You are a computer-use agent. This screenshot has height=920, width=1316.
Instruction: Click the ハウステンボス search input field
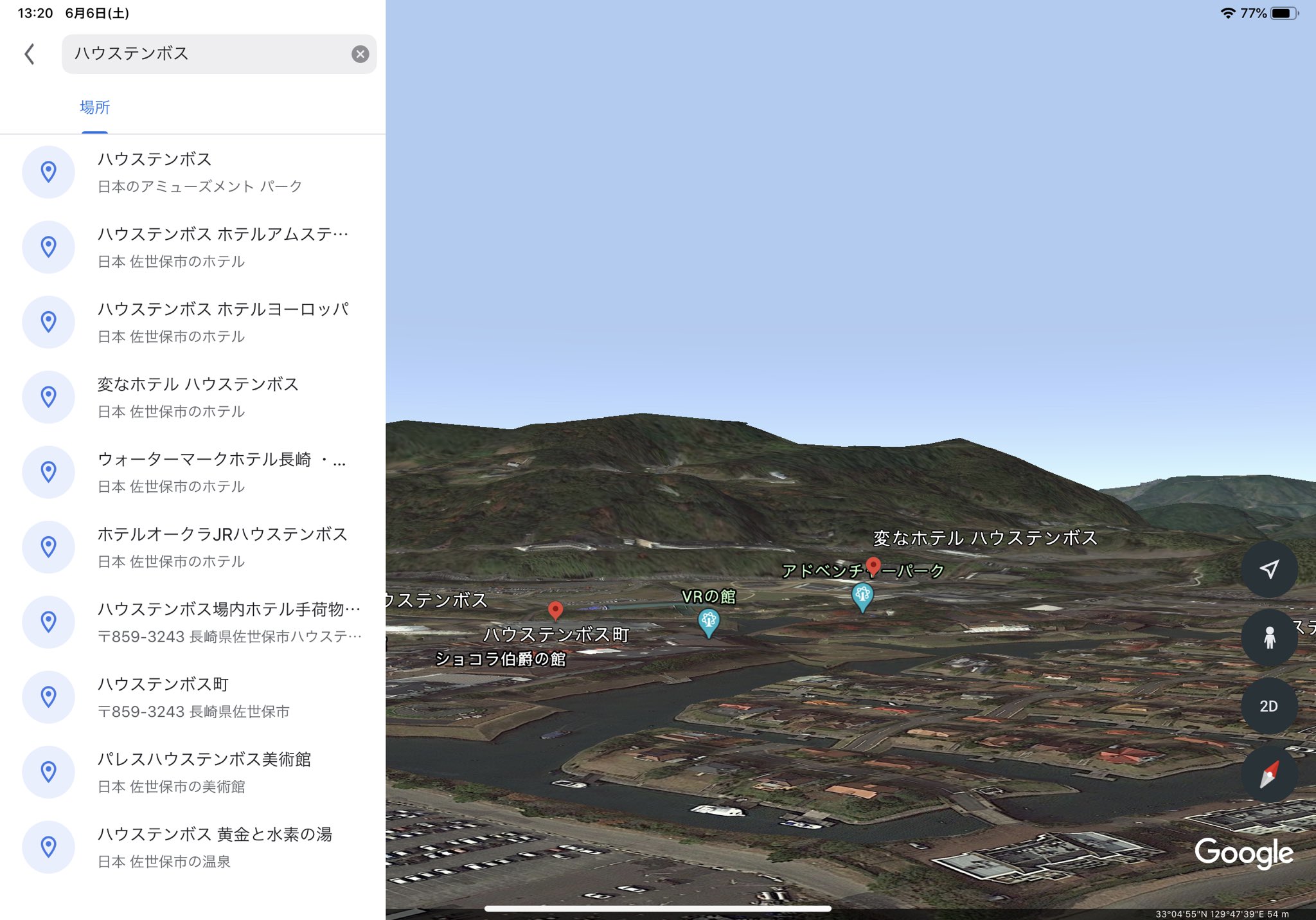(x=218, y=54)
